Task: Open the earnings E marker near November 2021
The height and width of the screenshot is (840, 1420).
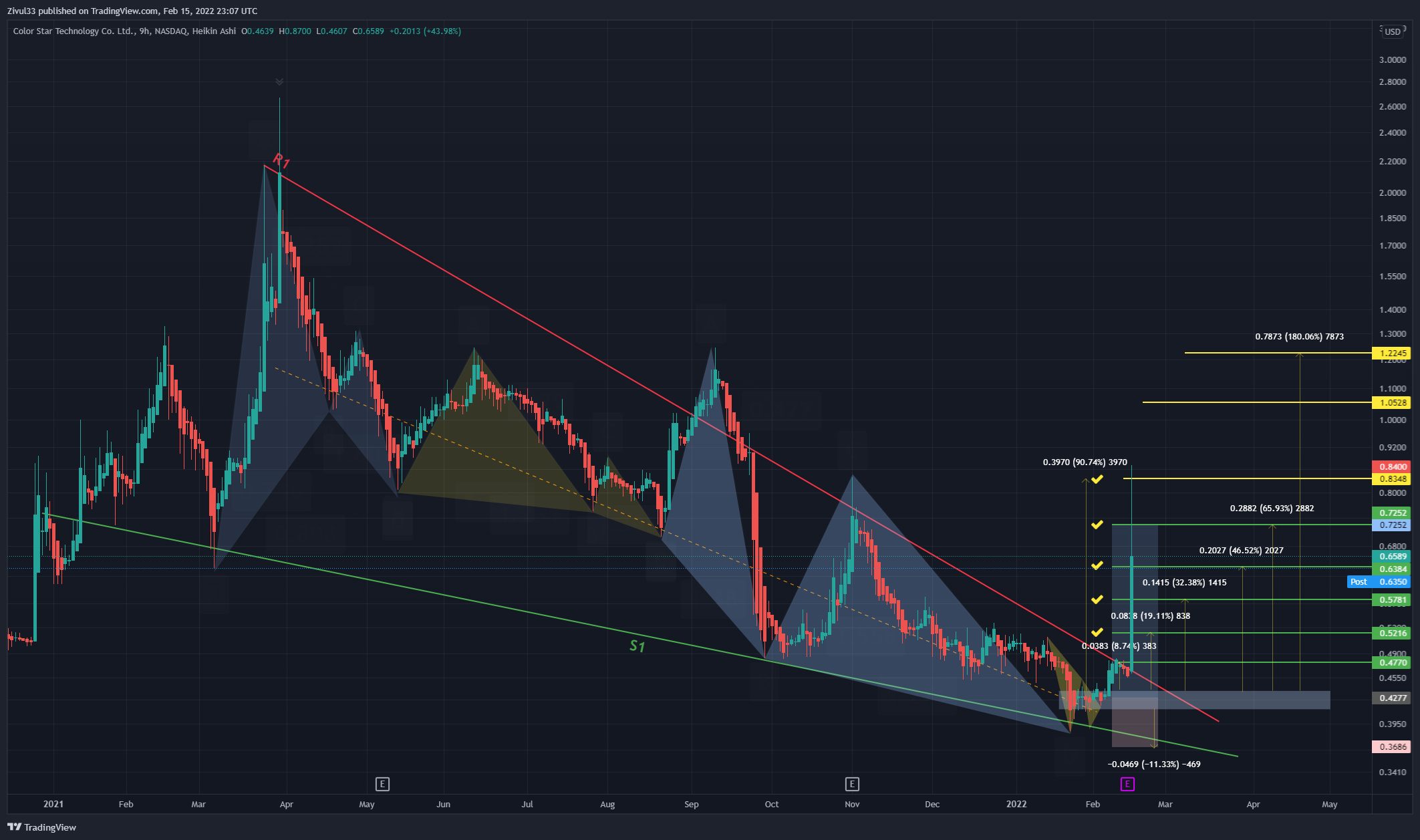Action: [x=852, y=784]
